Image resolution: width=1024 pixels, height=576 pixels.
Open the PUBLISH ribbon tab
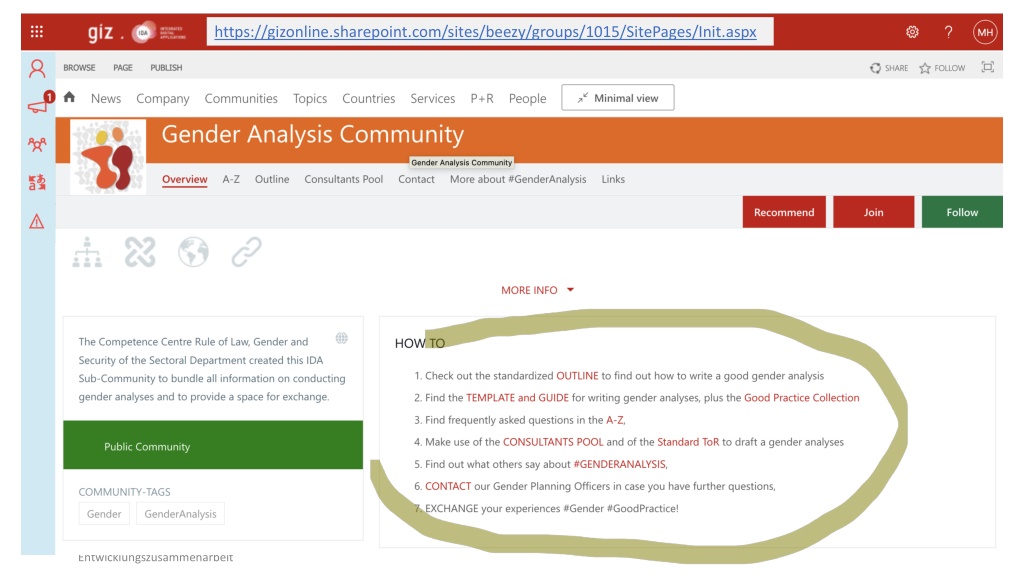point(167,68)
